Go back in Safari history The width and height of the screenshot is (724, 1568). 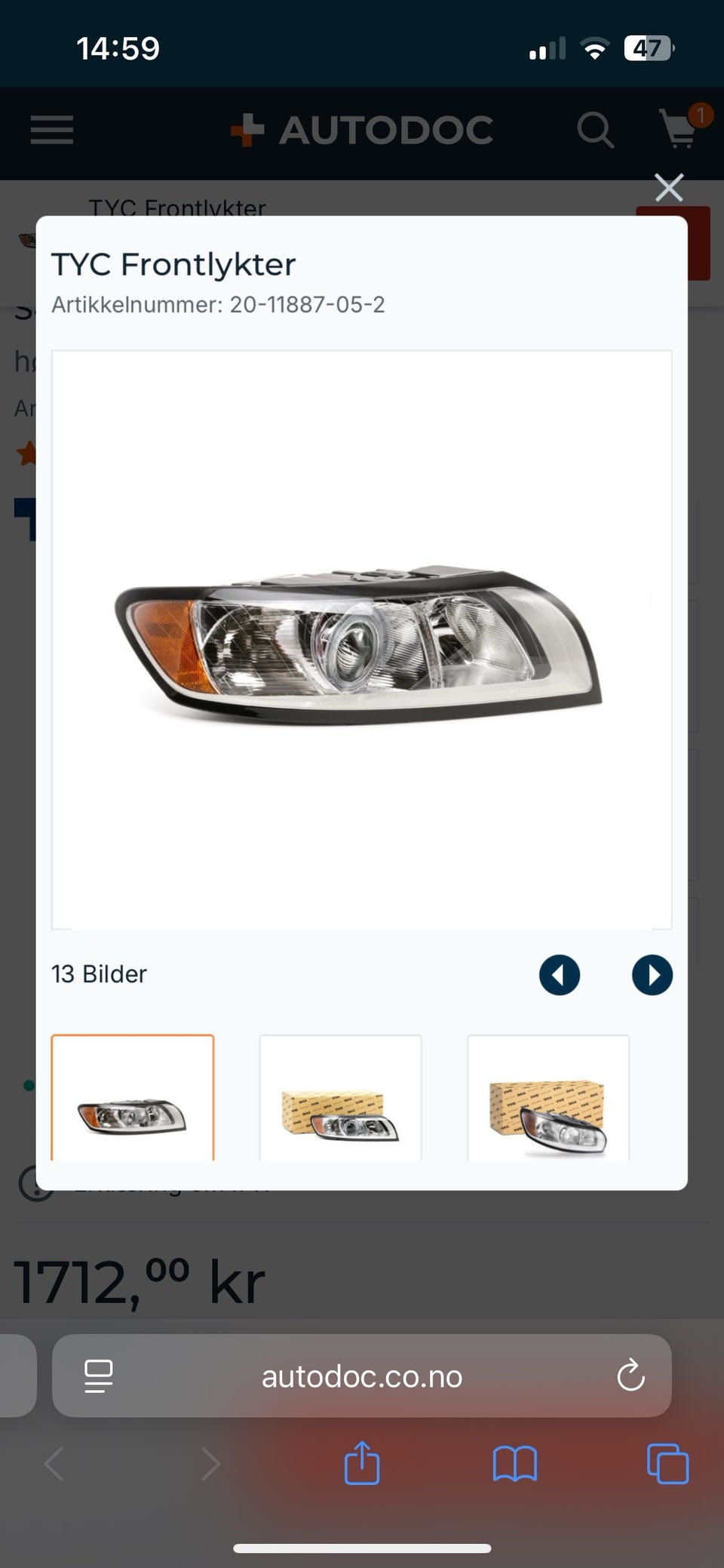(54, 1464)
